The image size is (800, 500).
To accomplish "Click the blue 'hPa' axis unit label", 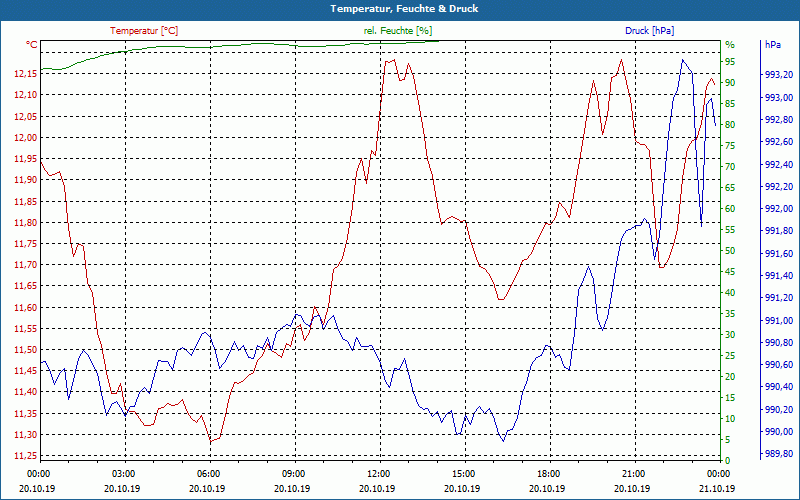I will [x=773, y=44].
